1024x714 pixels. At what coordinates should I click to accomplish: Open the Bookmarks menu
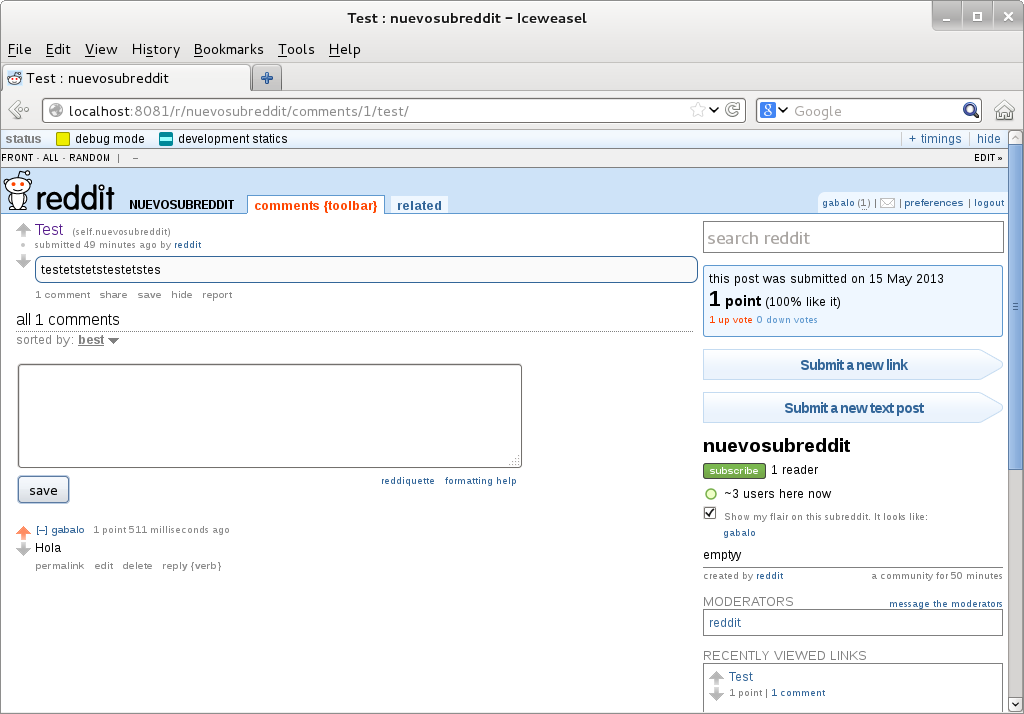[228, 49]
